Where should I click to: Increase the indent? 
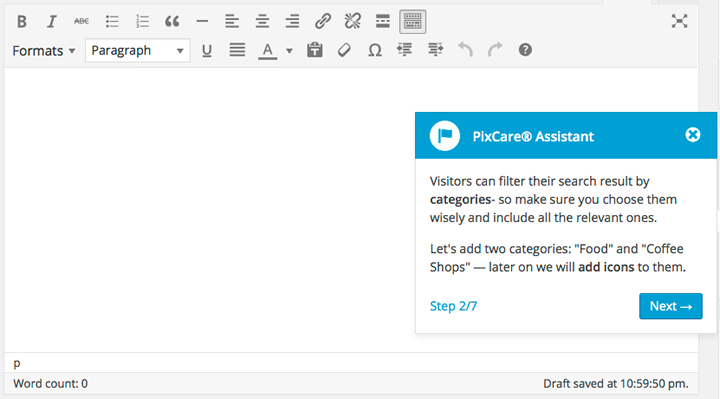click(x=435, y=50)
